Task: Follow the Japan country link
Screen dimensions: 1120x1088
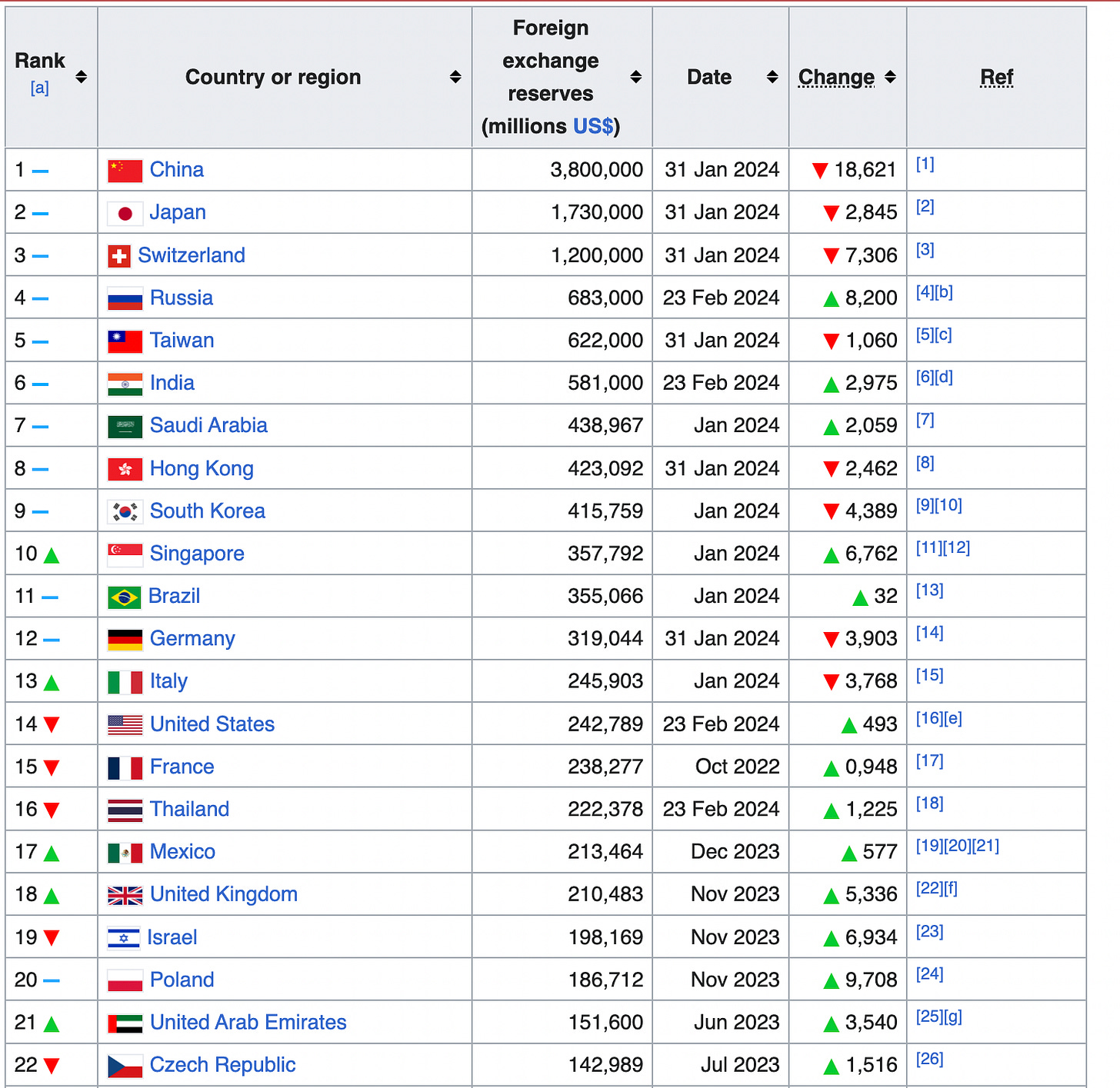Action: (178, 212)
